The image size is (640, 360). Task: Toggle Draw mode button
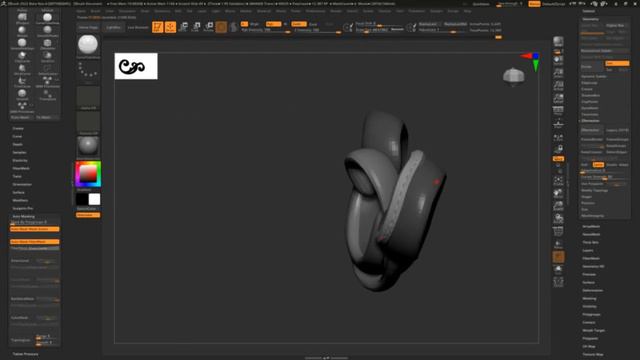coord(170,27)
